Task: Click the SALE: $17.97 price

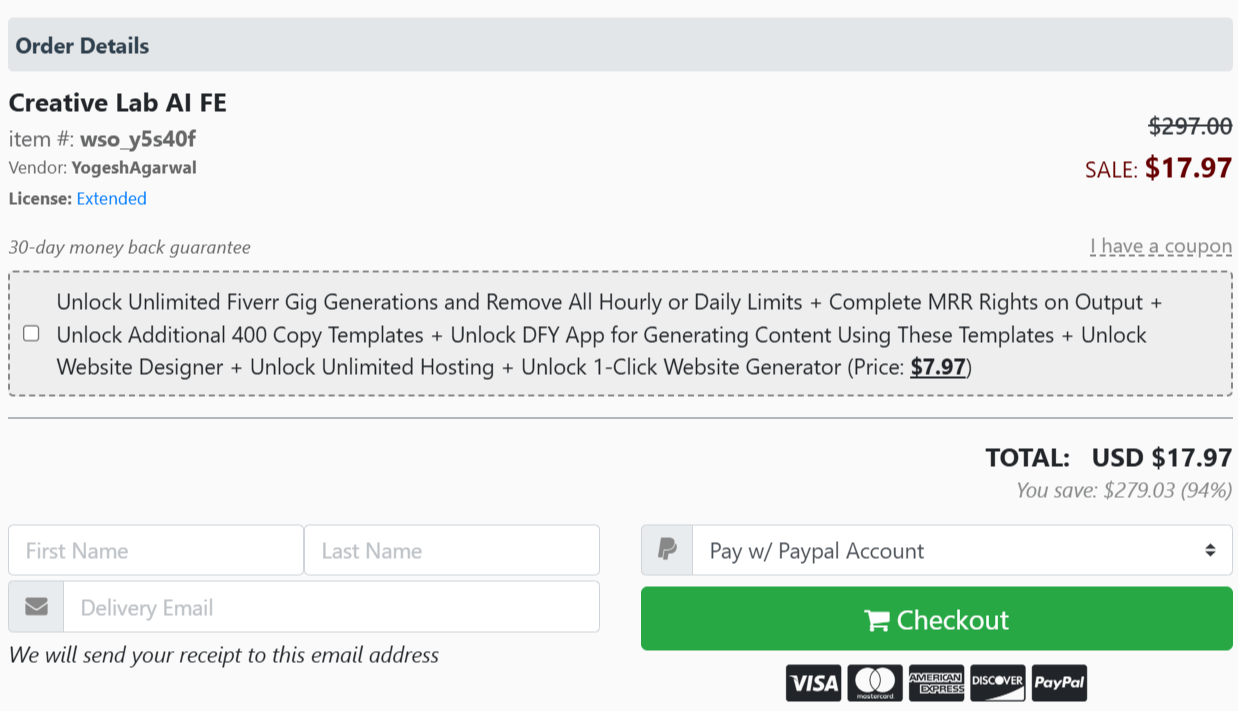Action: pyautogui.click(x=1158, y=168)
